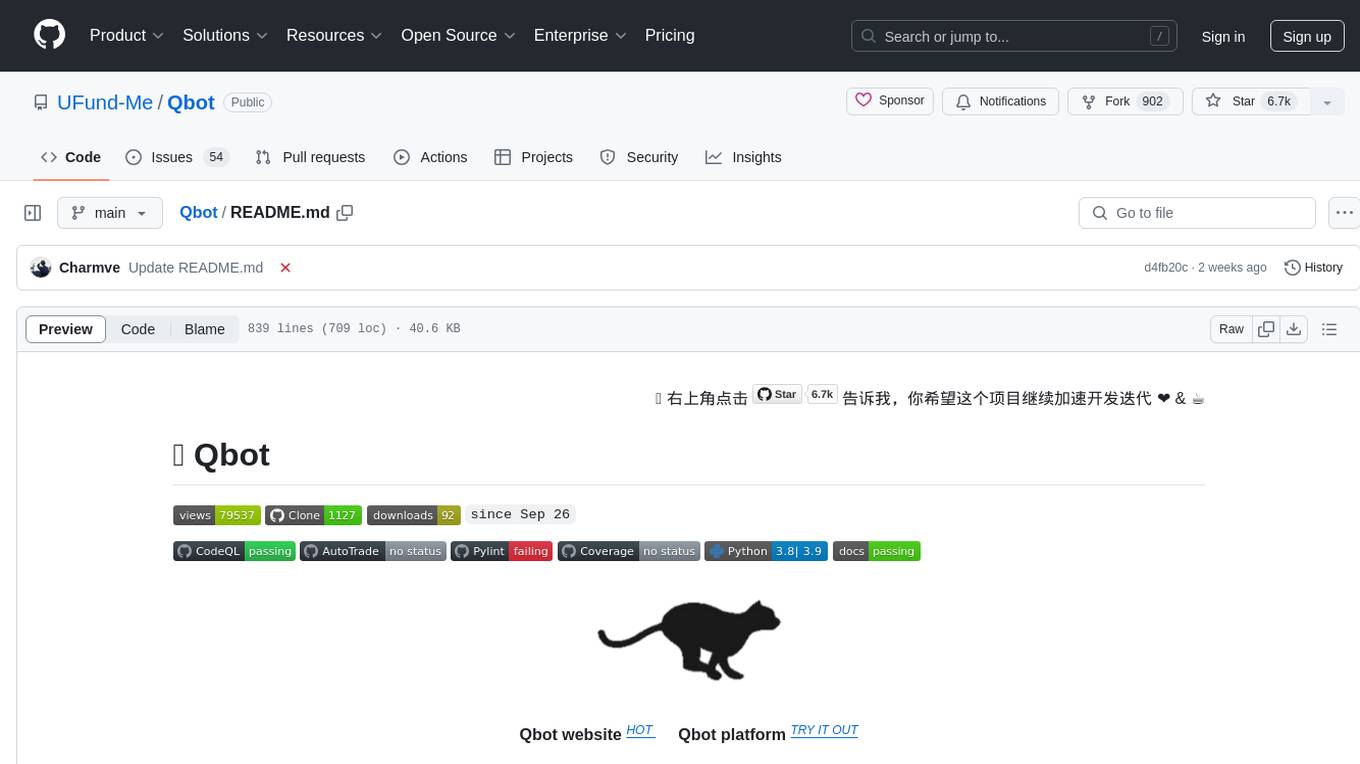Viewport: 1360px width, 764px height.
Task: Click the Pylint failing badge
Action: click(501, 551)
